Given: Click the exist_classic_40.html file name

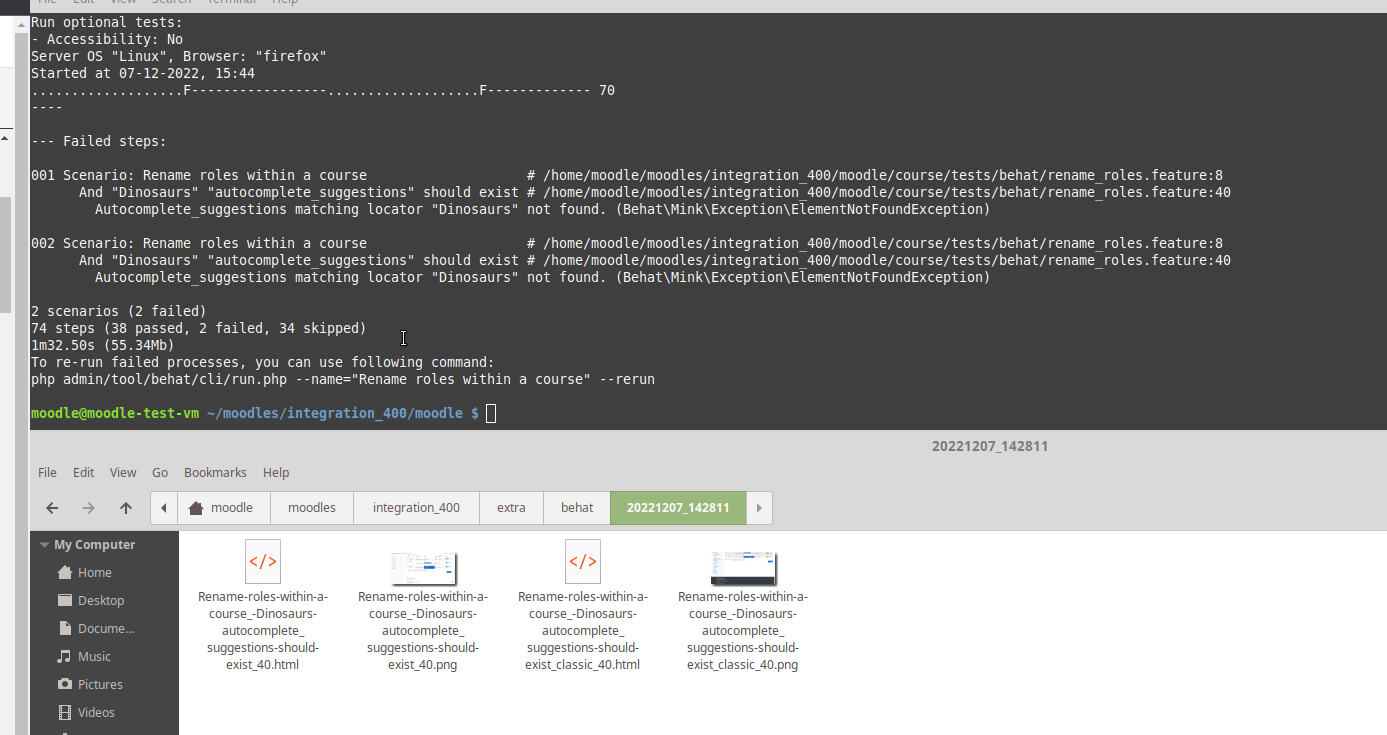Looking at the screenshot, I should pos(583,630).
